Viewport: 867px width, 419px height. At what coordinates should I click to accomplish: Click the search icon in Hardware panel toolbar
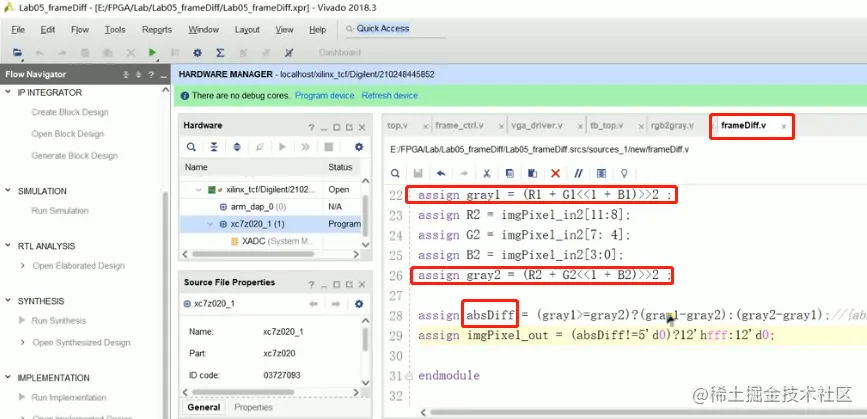click(191, 147)
